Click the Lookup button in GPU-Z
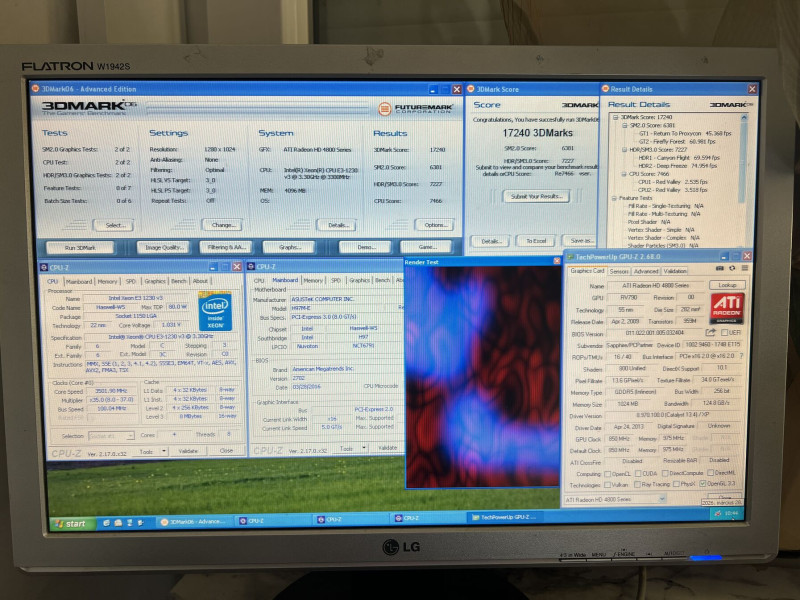 [x=727, y=285]
